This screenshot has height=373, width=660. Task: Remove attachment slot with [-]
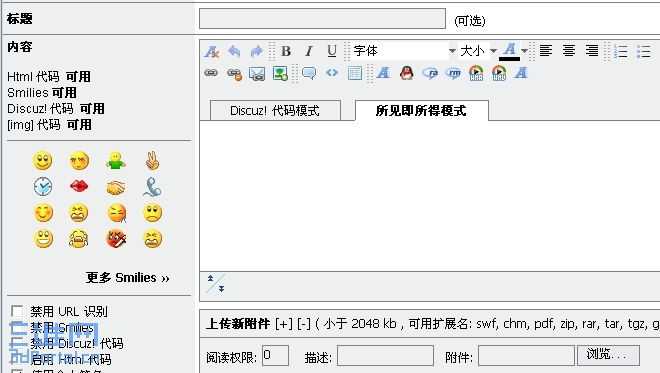coord(303,324)
